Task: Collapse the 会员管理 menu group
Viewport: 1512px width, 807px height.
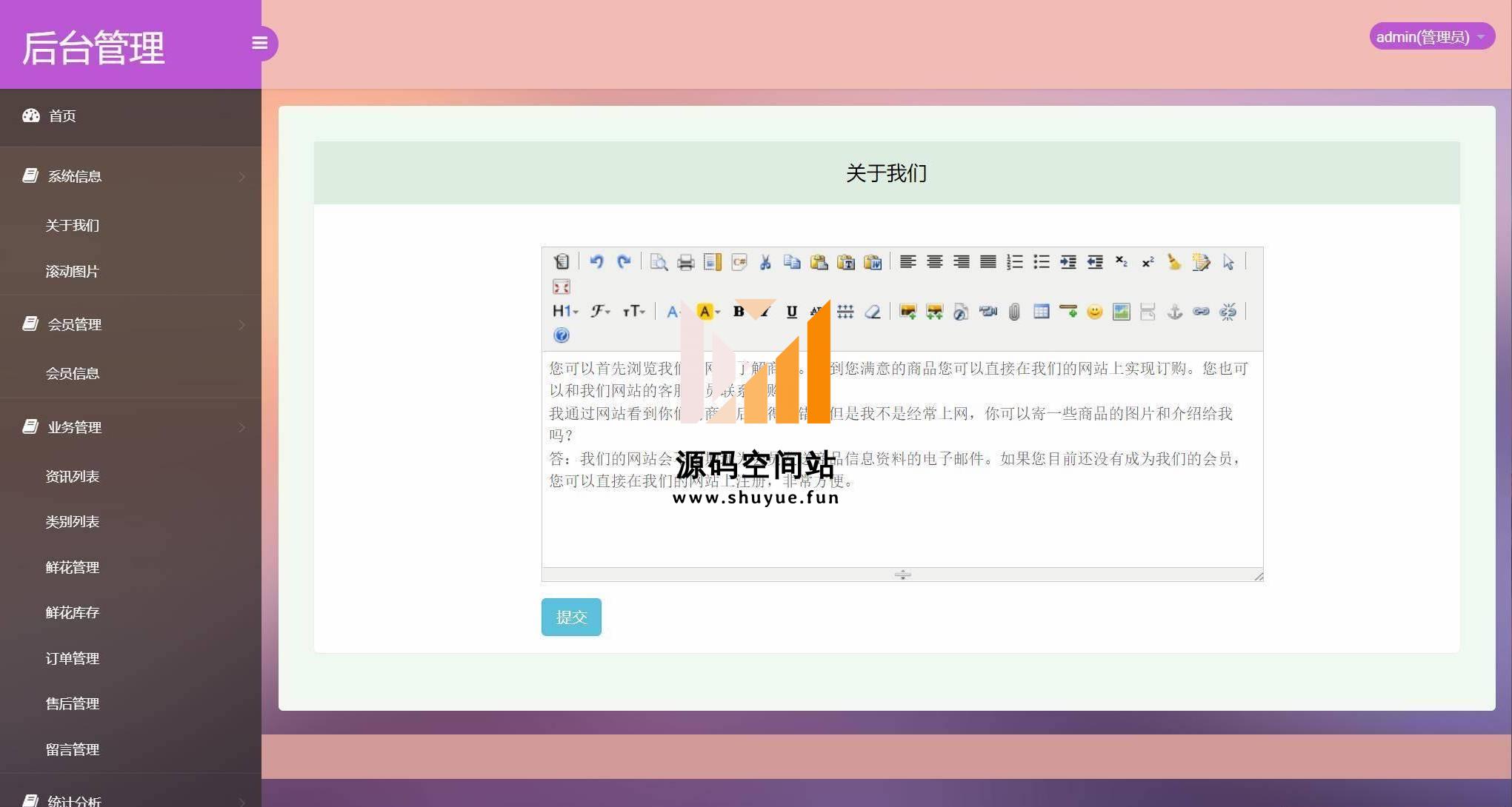Action: [130, 324]
